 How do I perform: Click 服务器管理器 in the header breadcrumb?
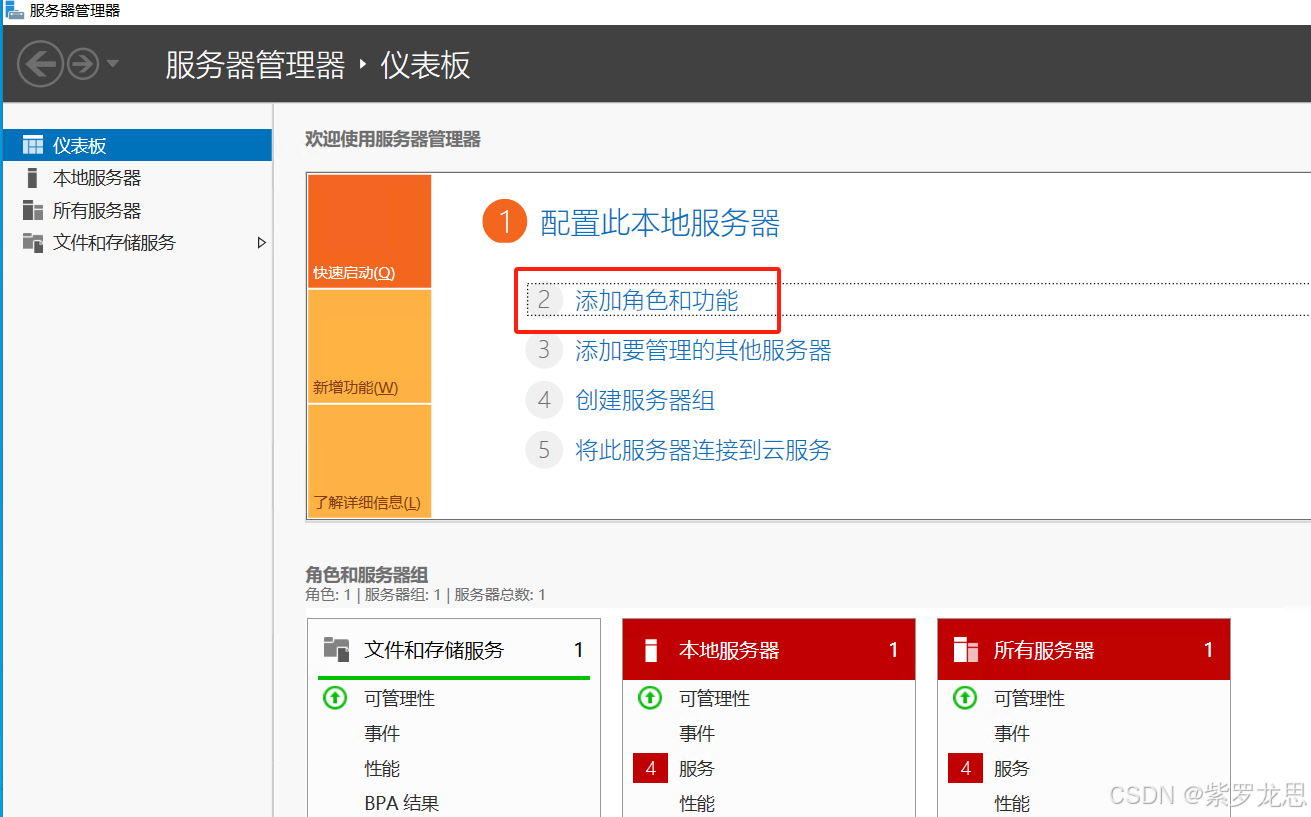tap(255, 65)
